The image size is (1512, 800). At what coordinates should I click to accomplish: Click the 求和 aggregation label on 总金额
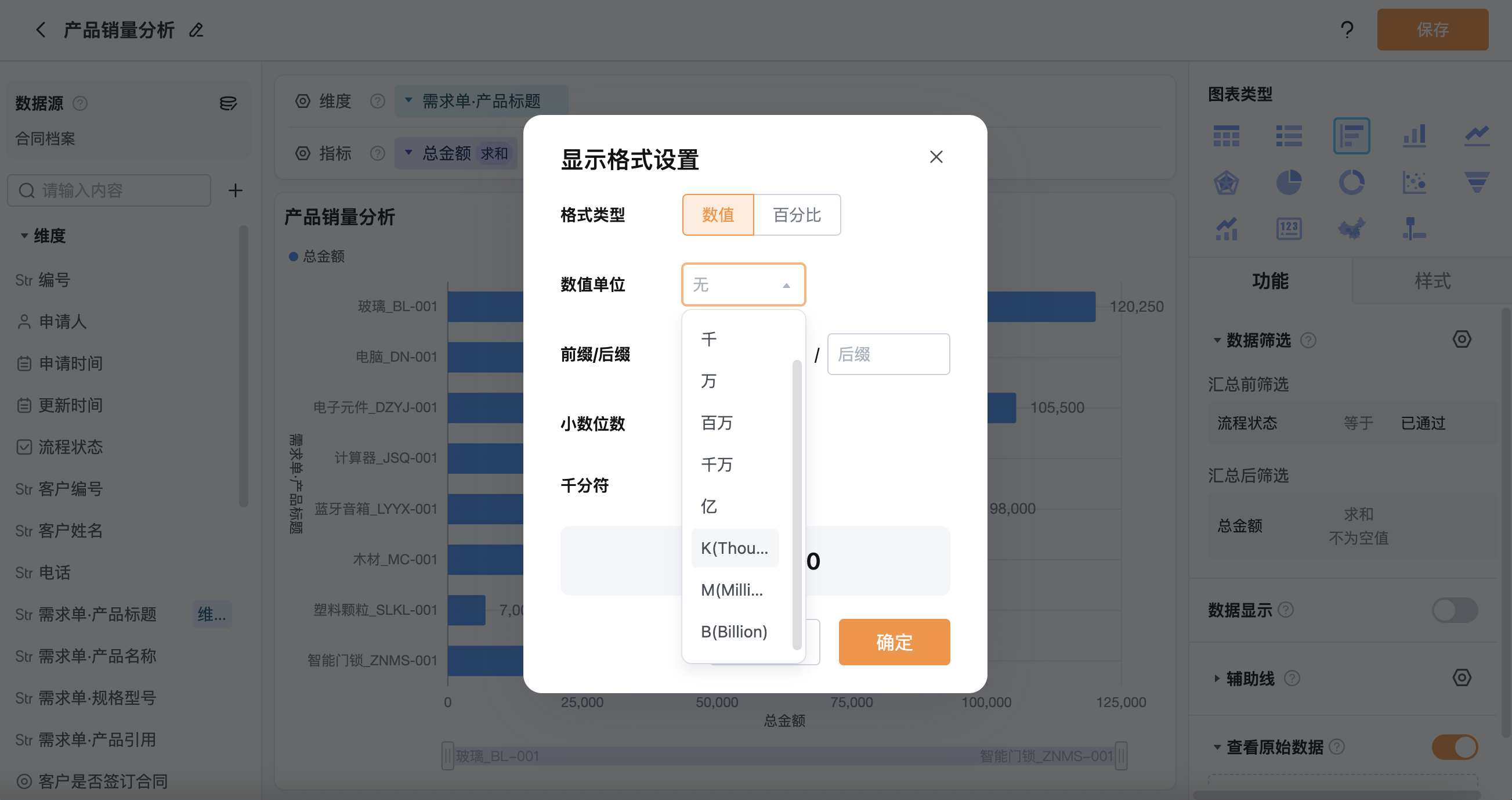tap(494, 153)
